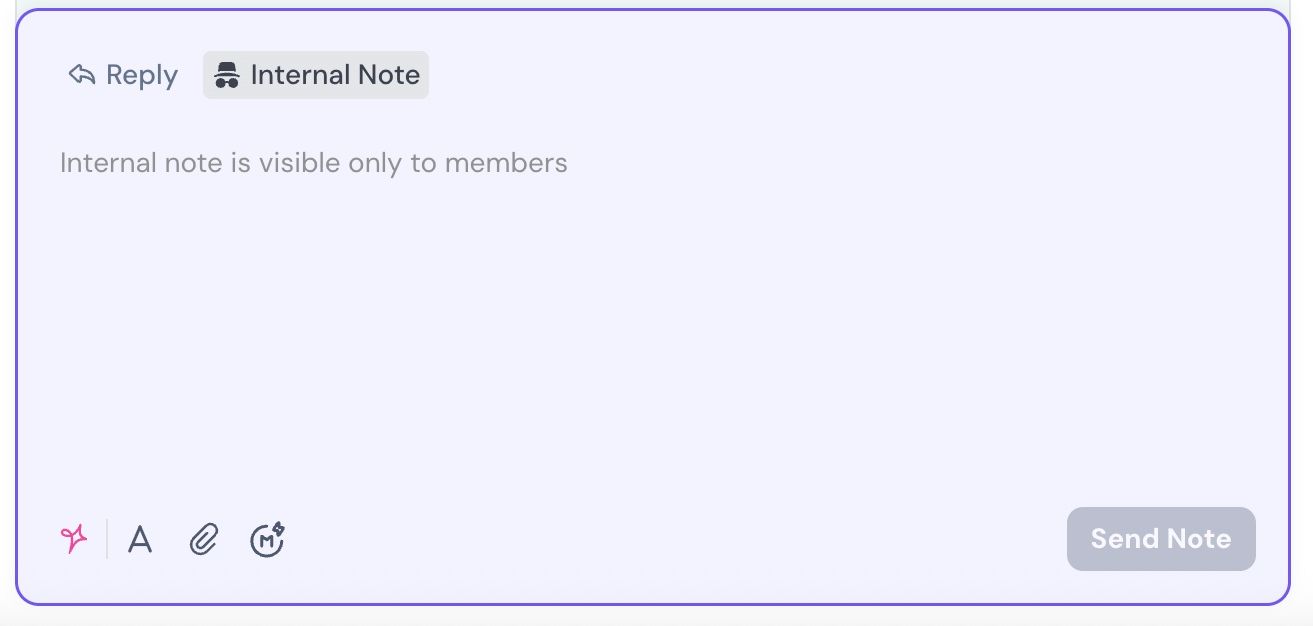Click the "Reply" text label
The image size is (1313, 626).
coord(142,75)
